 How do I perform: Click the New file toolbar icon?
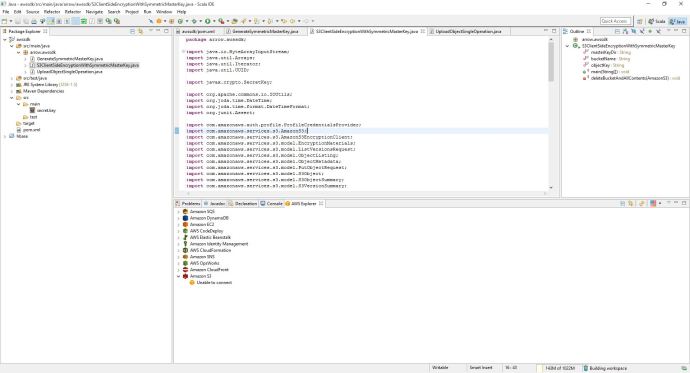4,21
